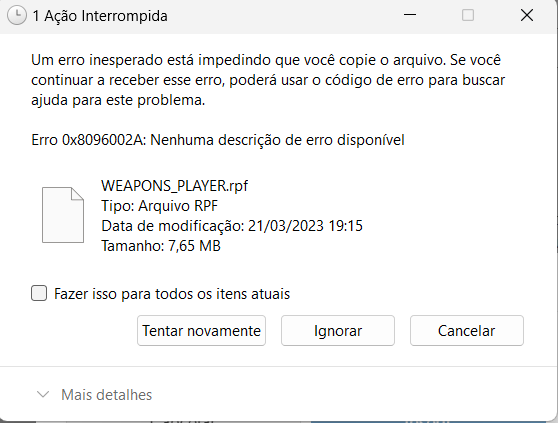The width and height of the screenshot is (558, 423).
Task: Click the greyed-out maximize window button
Action: [x=468, y=15]
